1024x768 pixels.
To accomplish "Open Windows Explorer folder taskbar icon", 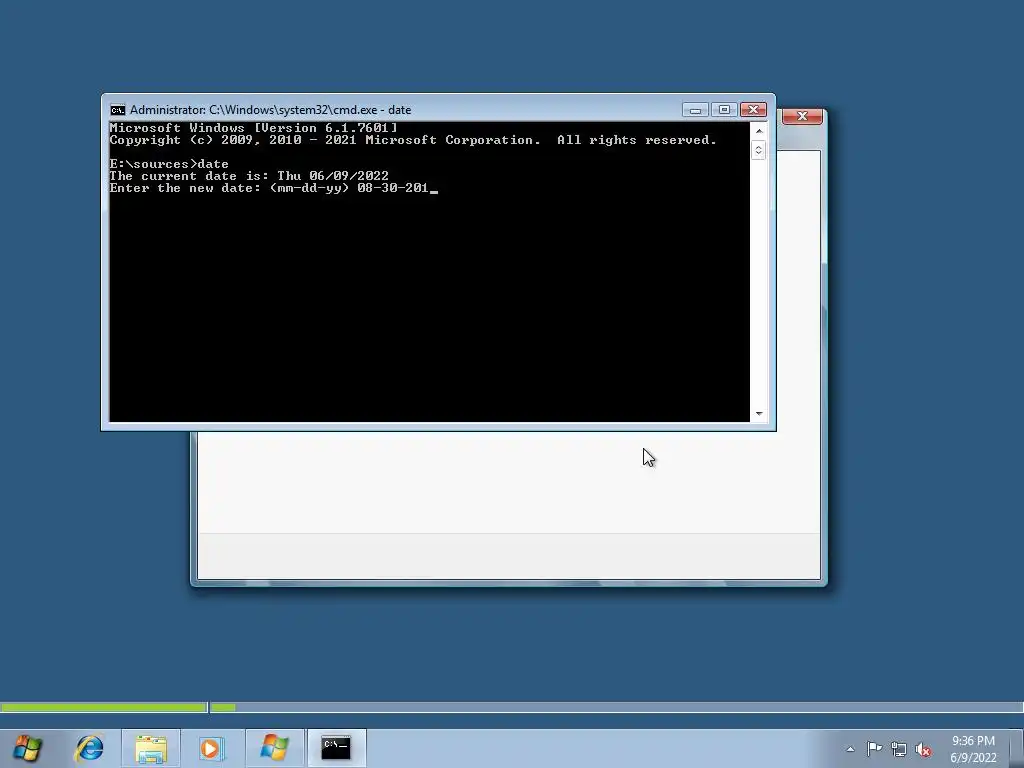I will click(x=151, y=748).
